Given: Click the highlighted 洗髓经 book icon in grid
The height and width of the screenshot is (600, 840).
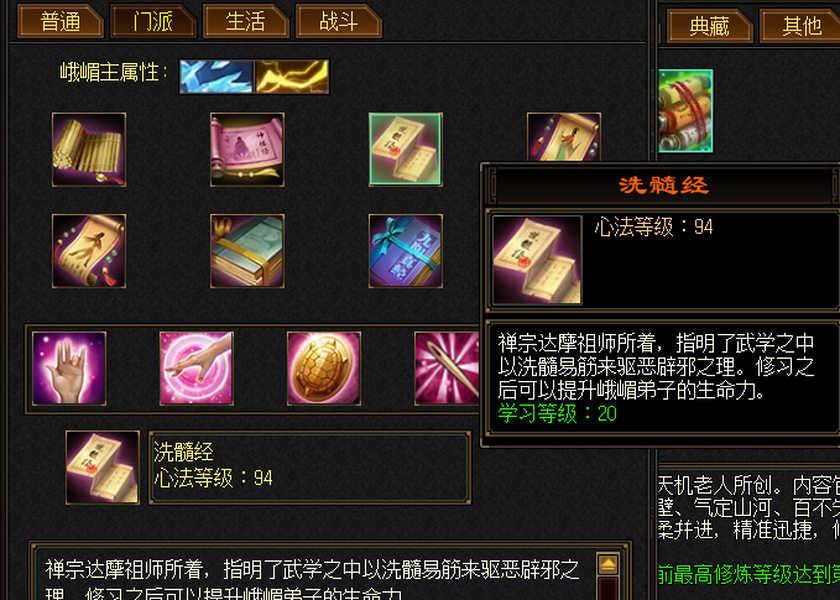Looking at the screenshot, I should coord(406,149).
